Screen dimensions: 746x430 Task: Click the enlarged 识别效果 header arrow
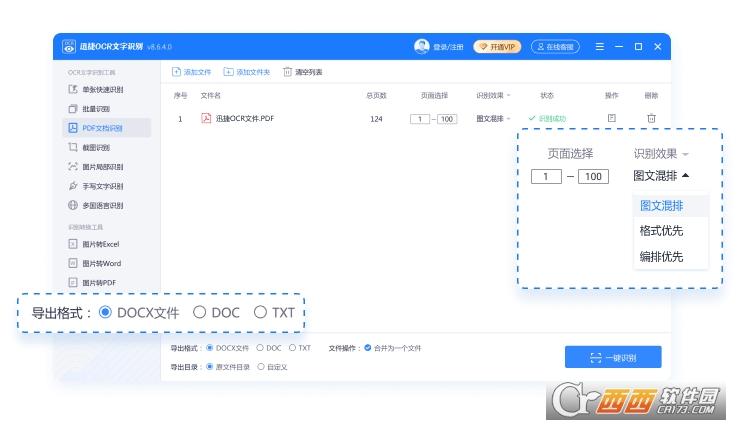(686, 154)
